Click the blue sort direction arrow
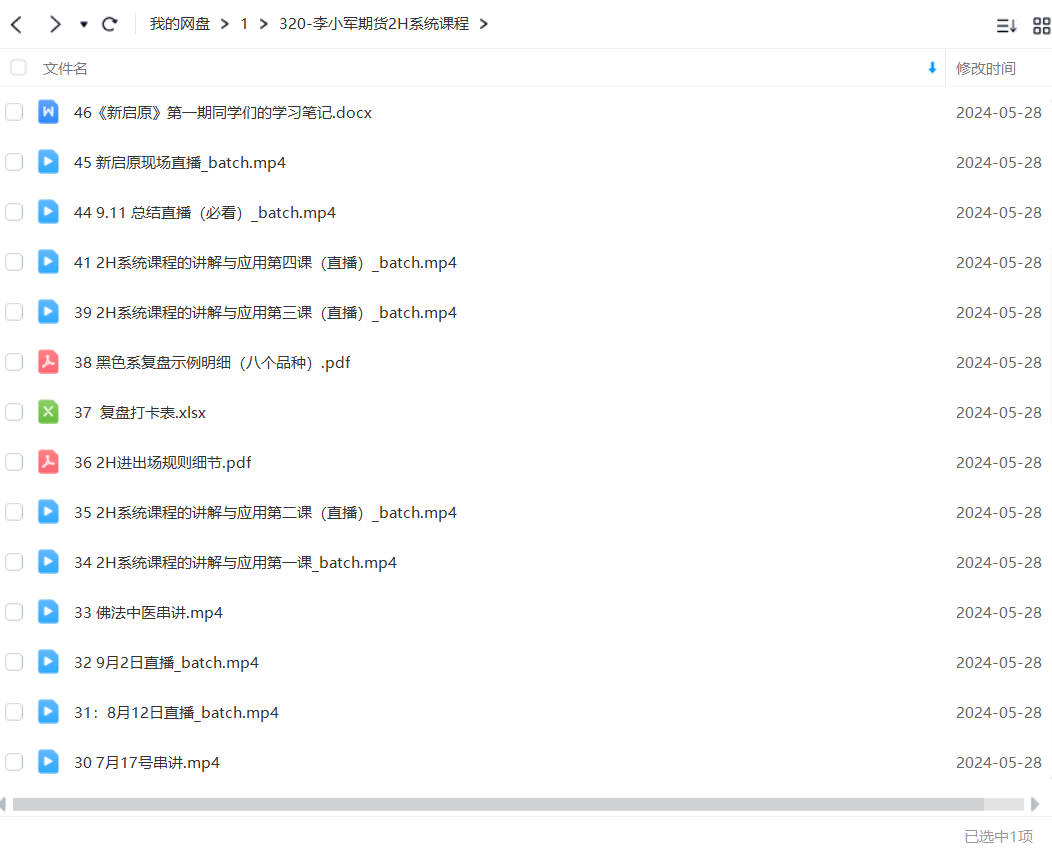Viewport: 1052px width, 857px height. pyautogui.click(x=932, y=68)
